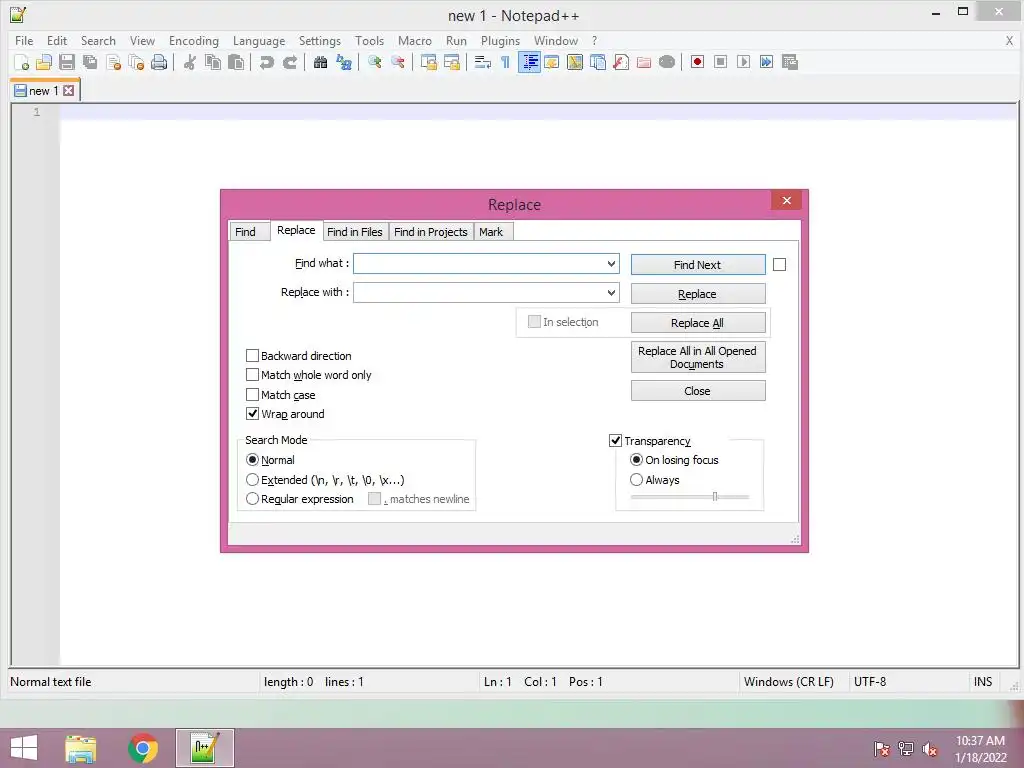Open the Document Map icon
Viewport: 1024px width, 768px height.
(575, 62)
